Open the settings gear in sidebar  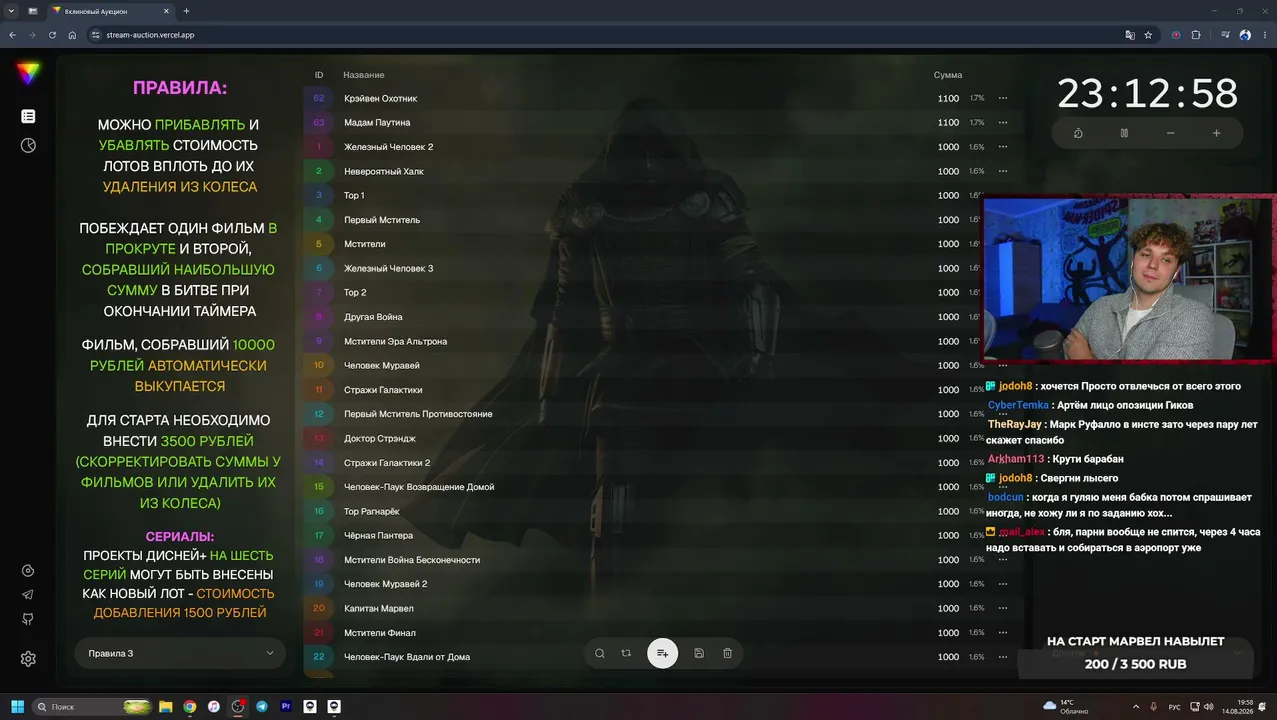tap(28, 659)
